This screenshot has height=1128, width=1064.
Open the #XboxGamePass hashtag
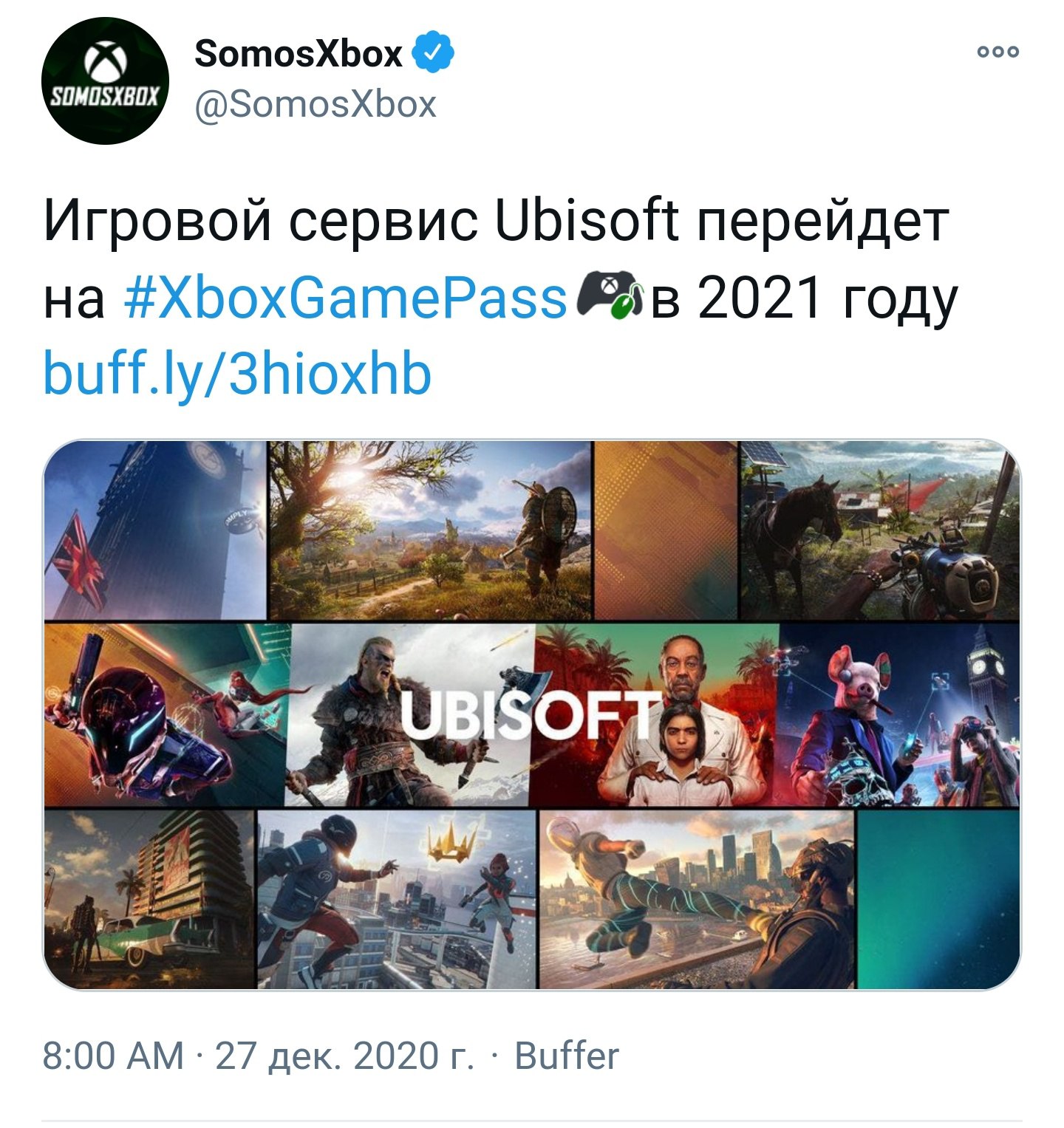point(347,298)
